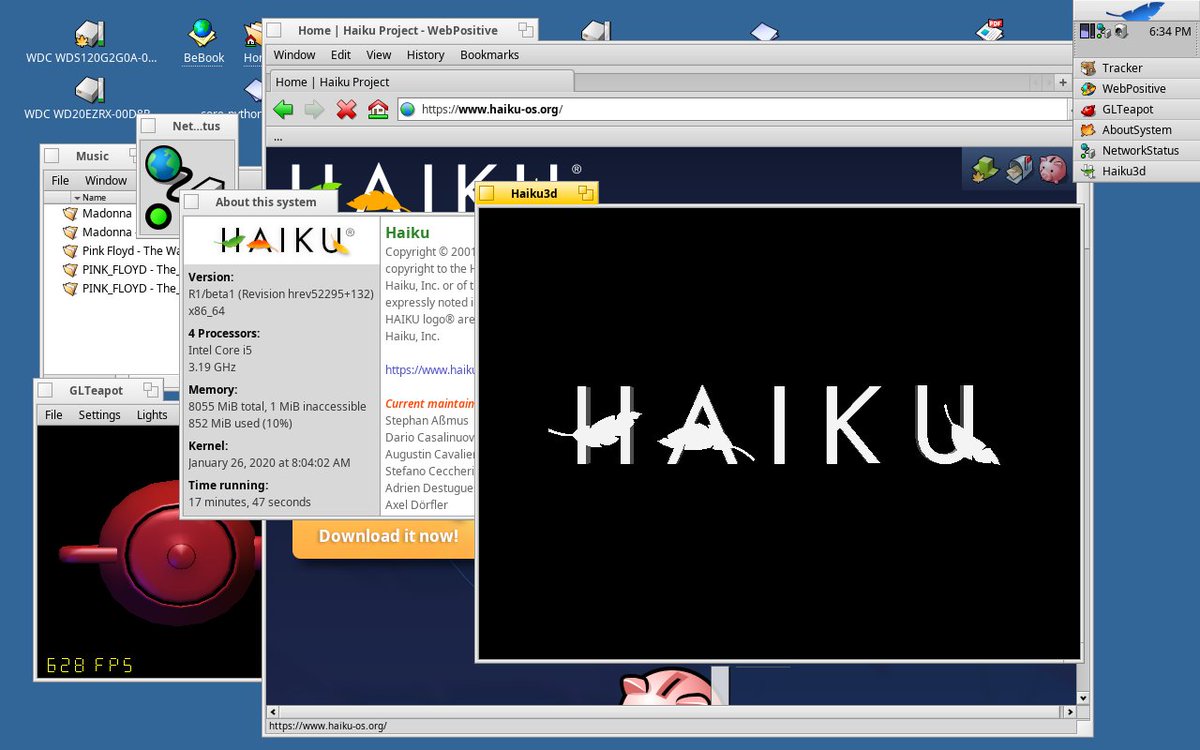The width and height of the screenshot is (1200, 750).
Task: Click the globe favicon in the URL bar
Action: click(x=408, y=109)
